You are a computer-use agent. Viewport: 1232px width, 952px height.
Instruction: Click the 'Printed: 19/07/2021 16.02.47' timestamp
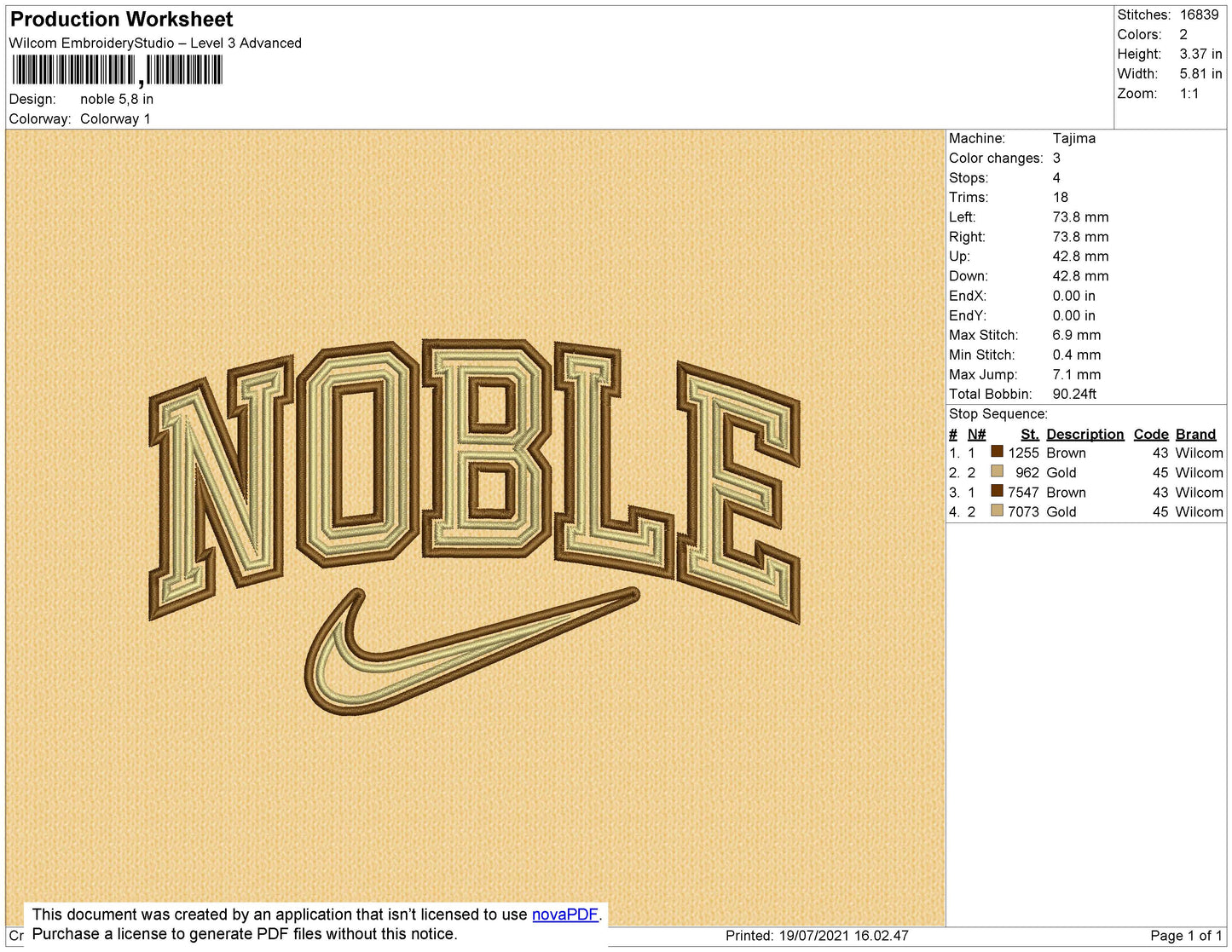coord(817,936)
